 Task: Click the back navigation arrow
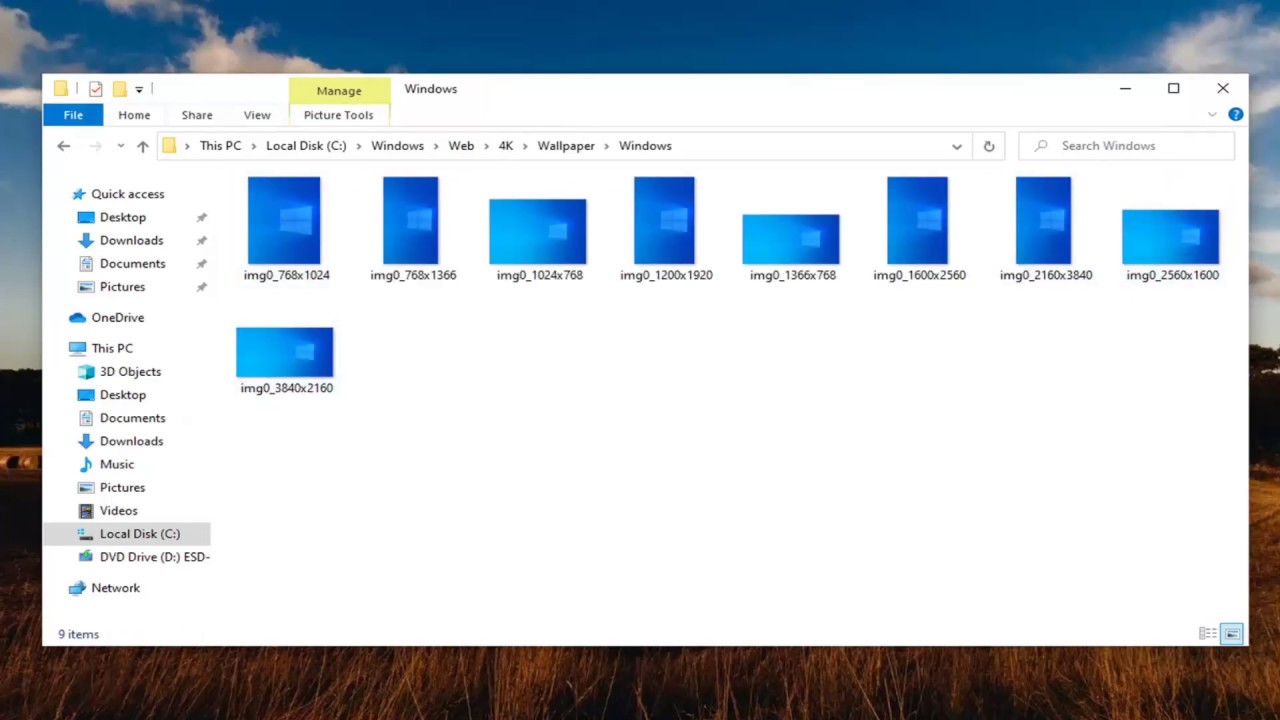pos(64,145)
